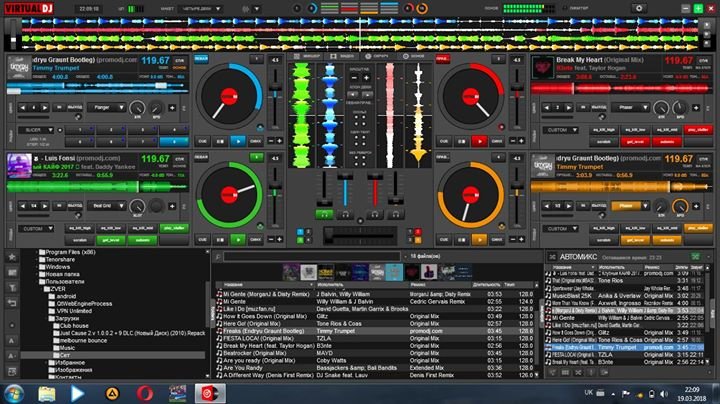
Task: Click the CUE button on deck 1
Action: [x=201, y=141]
